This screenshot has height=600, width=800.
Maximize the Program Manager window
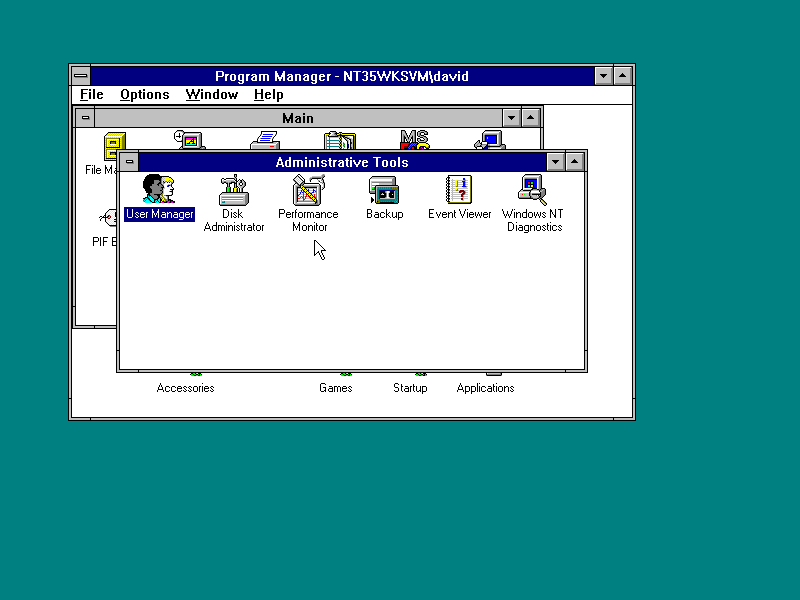point(623,76)
